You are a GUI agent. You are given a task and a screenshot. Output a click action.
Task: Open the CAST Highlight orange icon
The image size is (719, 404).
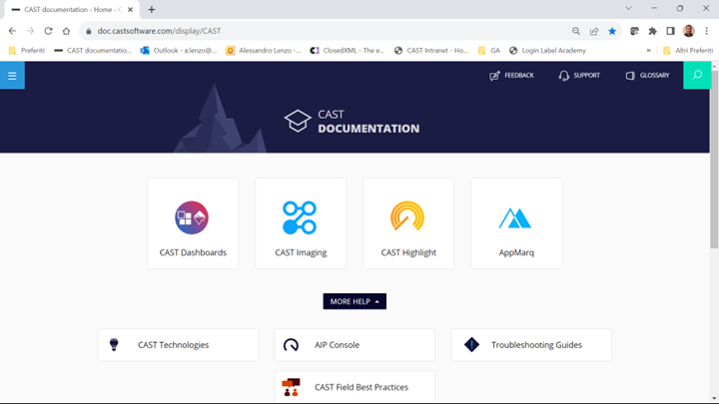pyautogui.click(x=407, y=216)
